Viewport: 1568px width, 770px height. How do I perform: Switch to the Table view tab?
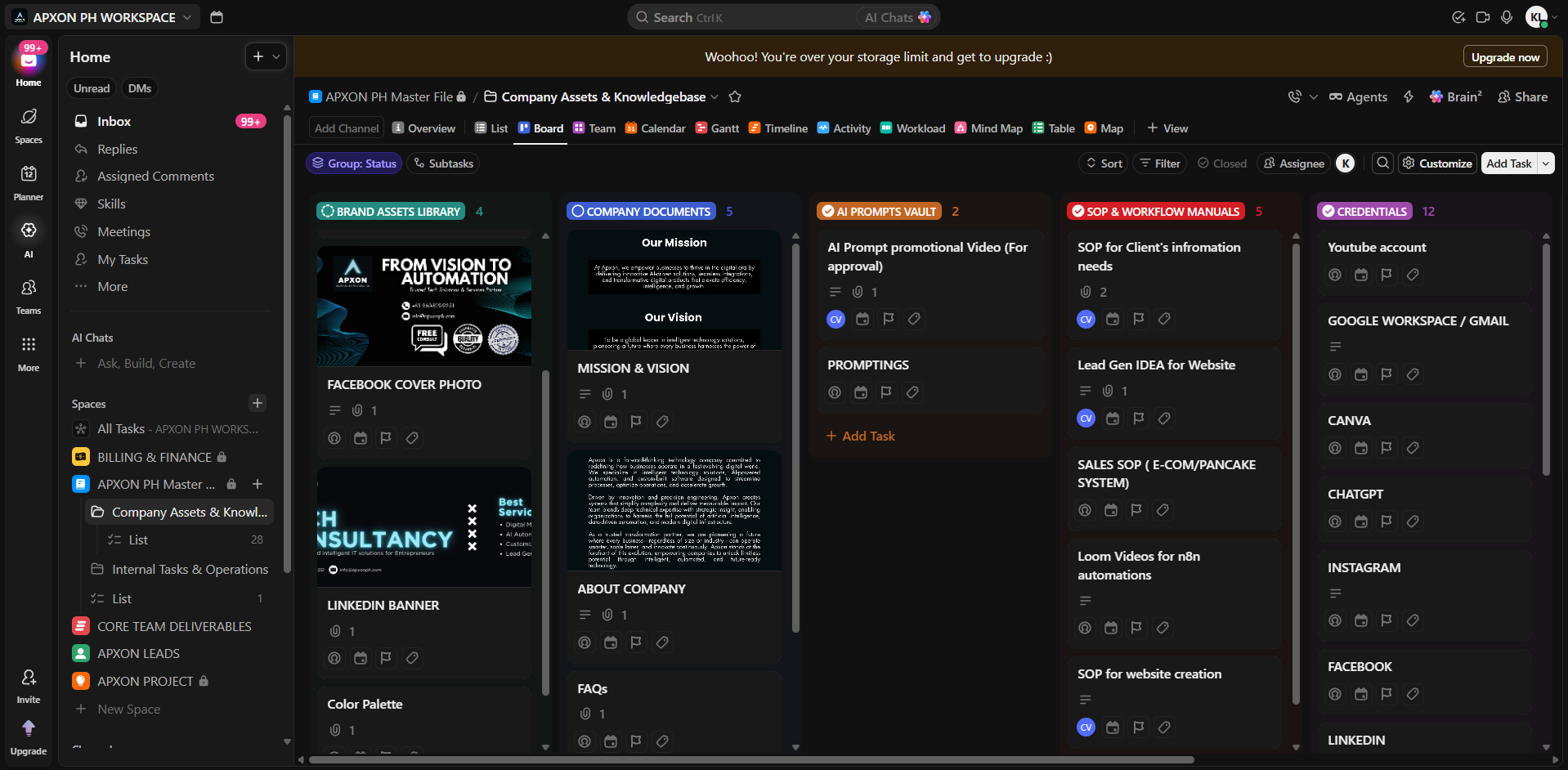pyautogui.click(x=1053, y=128)
